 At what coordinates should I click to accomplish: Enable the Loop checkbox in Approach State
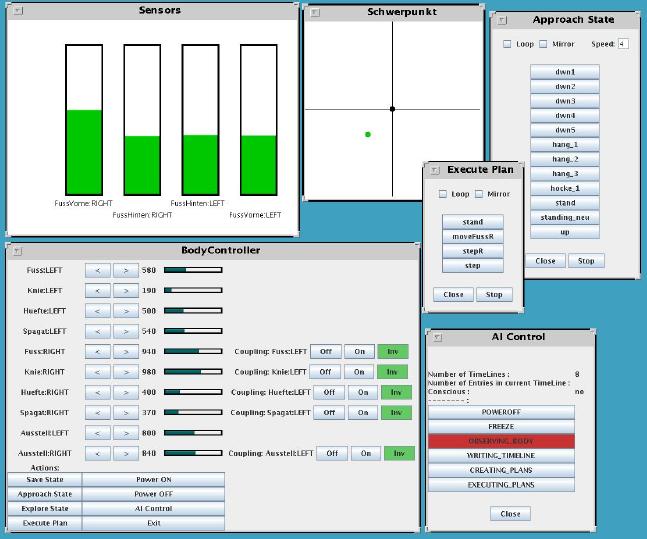point(507,44)
